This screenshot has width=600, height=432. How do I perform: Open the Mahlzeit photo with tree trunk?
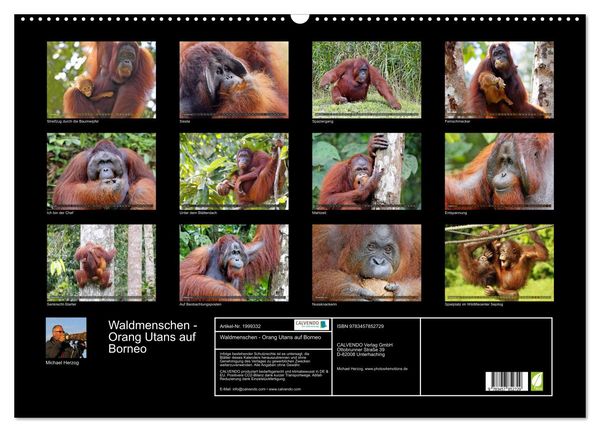click(367, 171)
